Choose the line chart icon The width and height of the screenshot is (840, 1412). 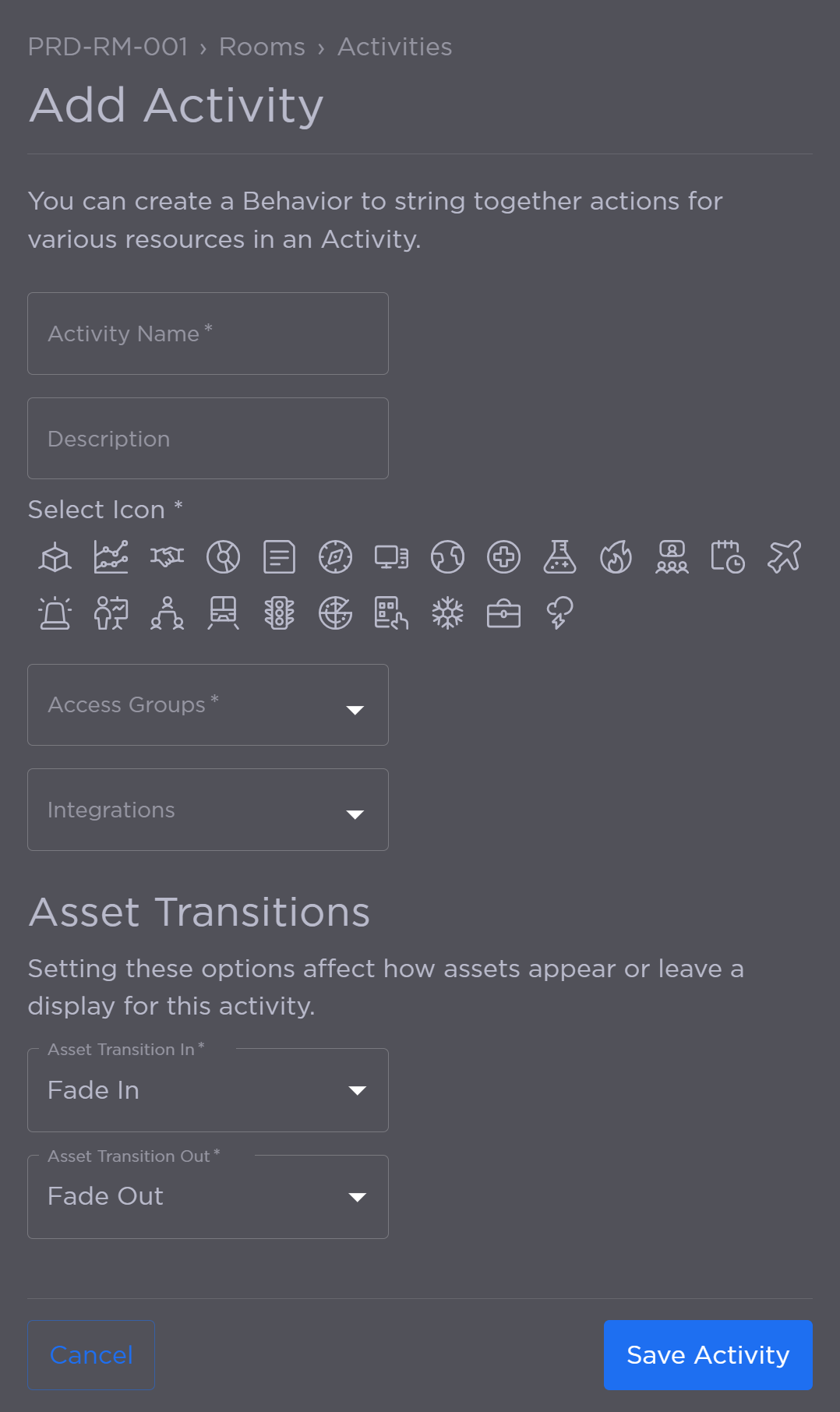tap(111, 557)
